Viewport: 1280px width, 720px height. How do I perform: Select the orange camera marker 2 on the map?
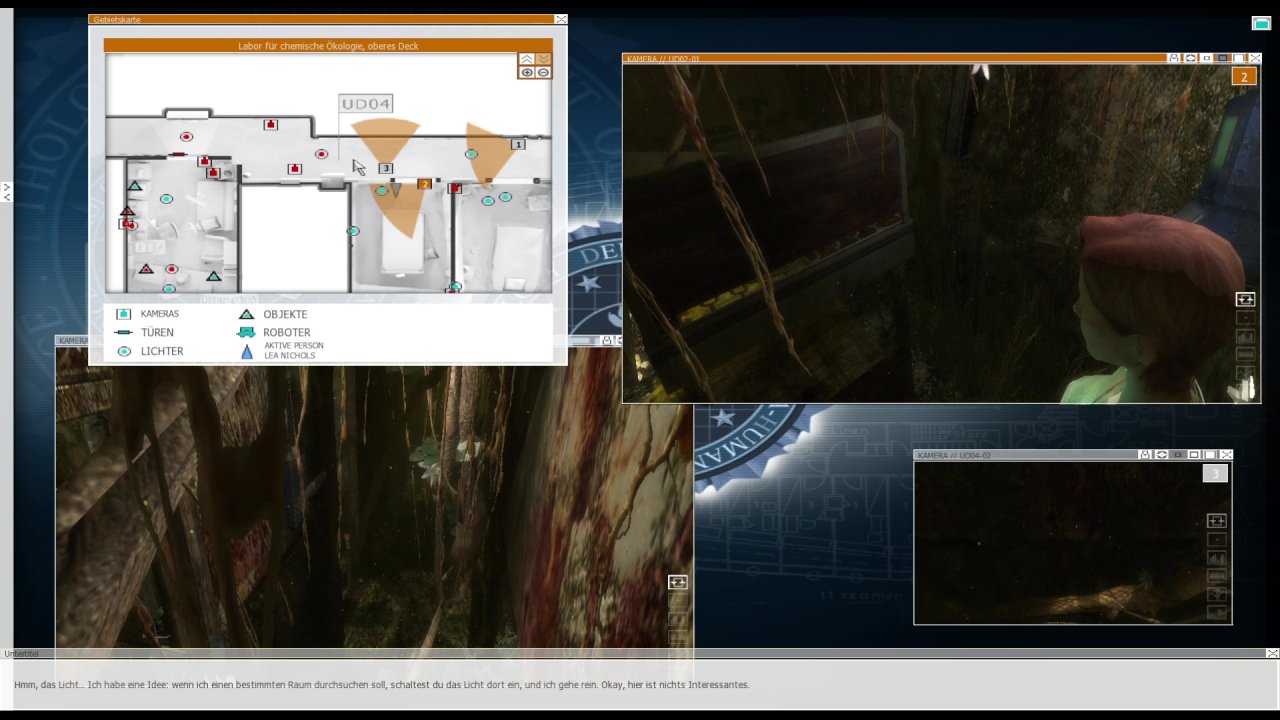[425, 184]
